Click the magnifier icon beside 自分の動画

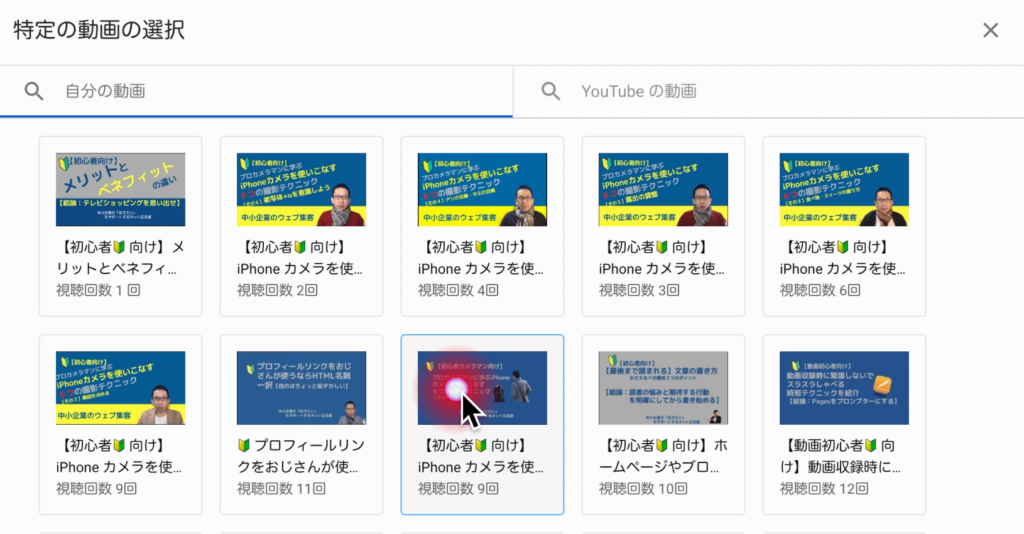pyautogui.click(x=34, y=91)
